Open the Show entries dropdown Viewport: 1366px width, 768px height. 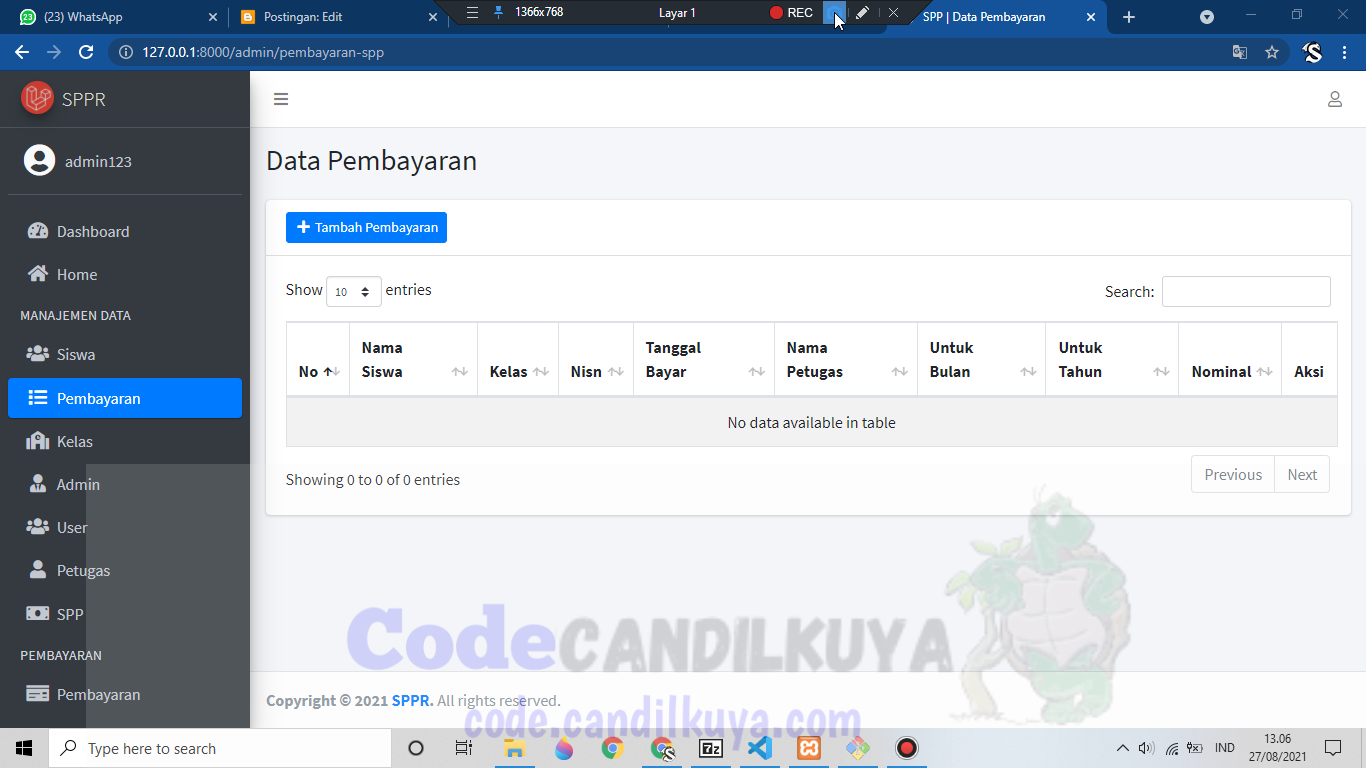pyautogui.click(x=353, y=291)
